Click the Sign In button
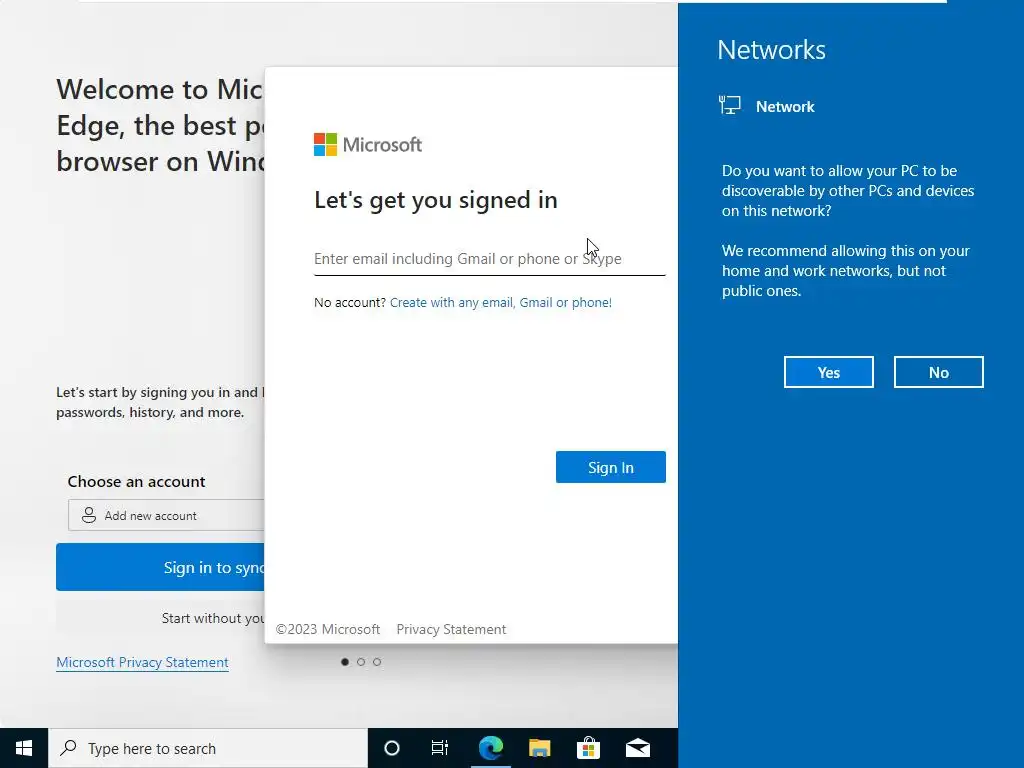Screen dimensions: 1024x768 pos(611,467)
